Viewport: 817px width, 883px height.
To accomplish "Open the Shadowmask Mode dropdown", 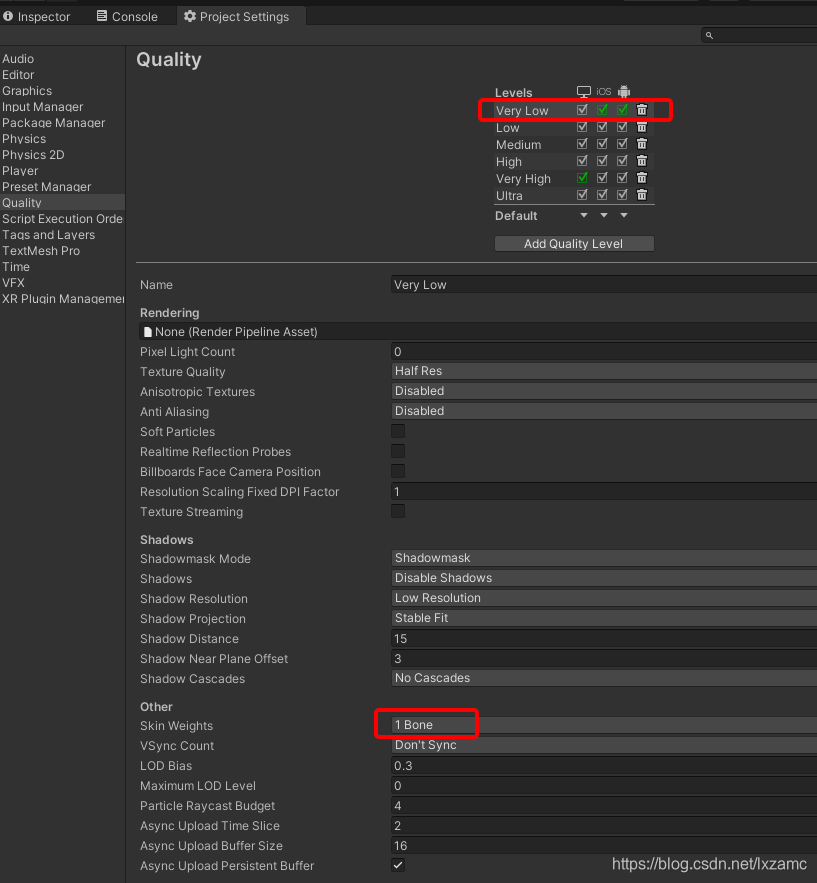I will point(600,558).
